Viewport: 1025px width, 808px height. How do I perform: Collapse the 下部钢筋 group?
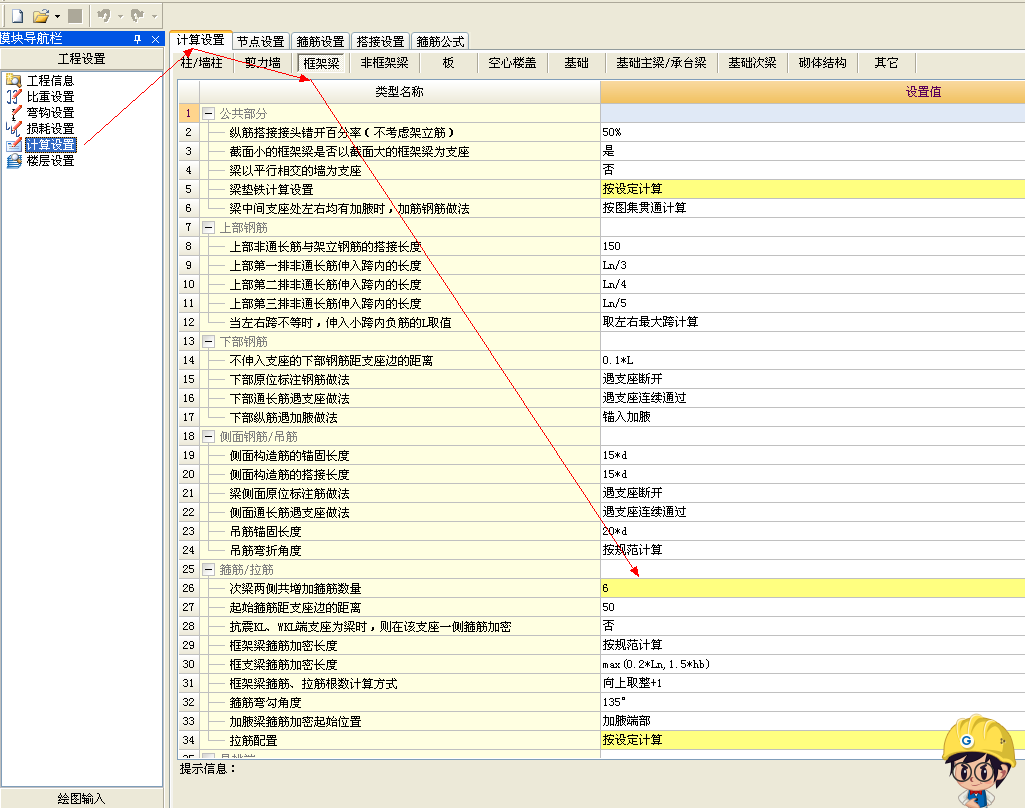coord(209,342)
